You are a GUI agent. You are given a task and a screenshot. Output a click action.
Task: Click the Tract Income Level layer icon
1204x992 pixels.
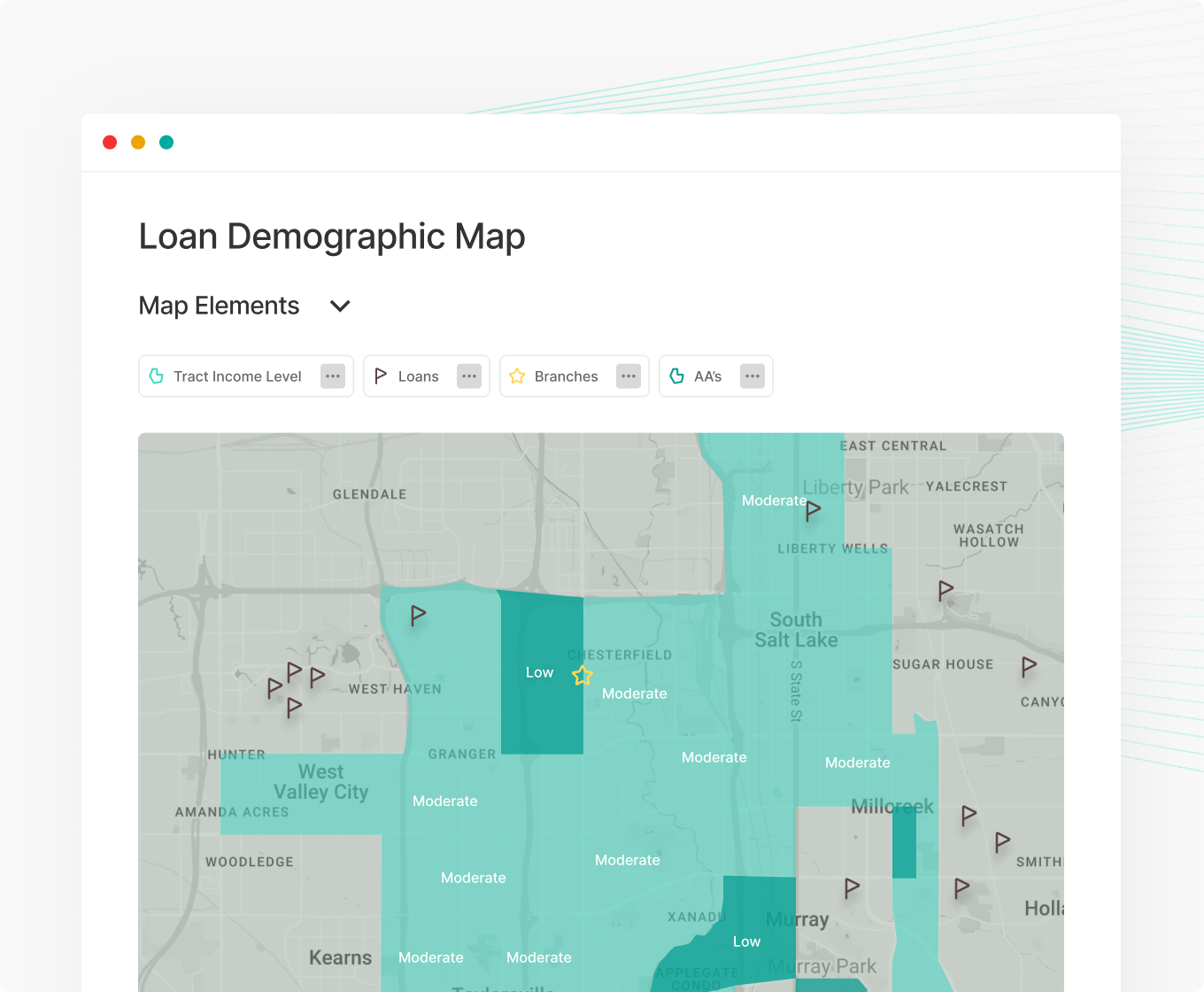pyautogui.click(x=157, y=376)
